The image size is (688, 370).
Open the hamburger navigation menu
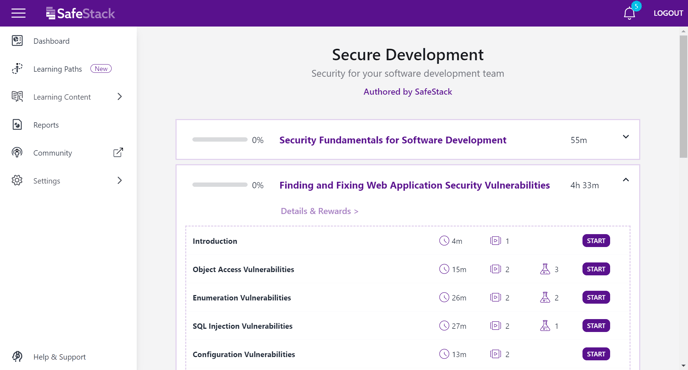[18, 13]
